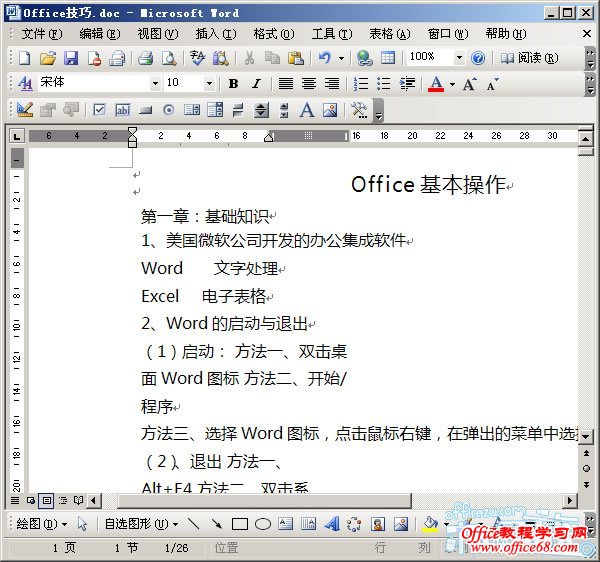Apply the red font color swatch

click(x=436, y=84)
